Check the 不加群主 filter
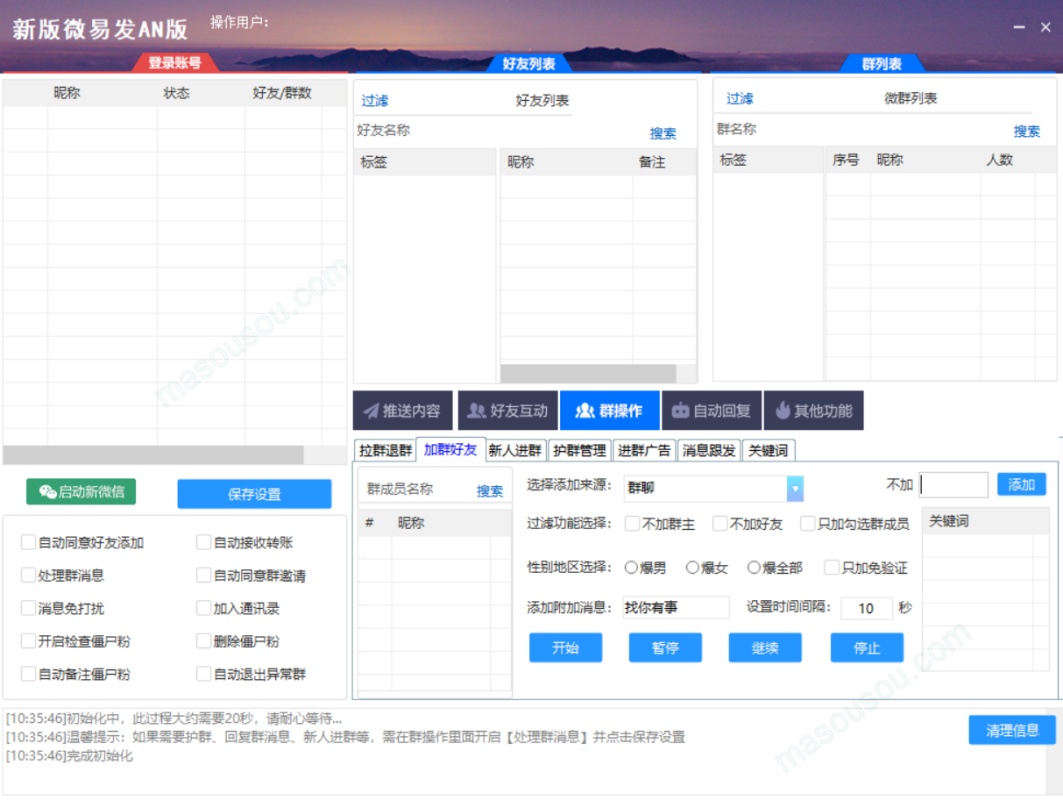 632,523
